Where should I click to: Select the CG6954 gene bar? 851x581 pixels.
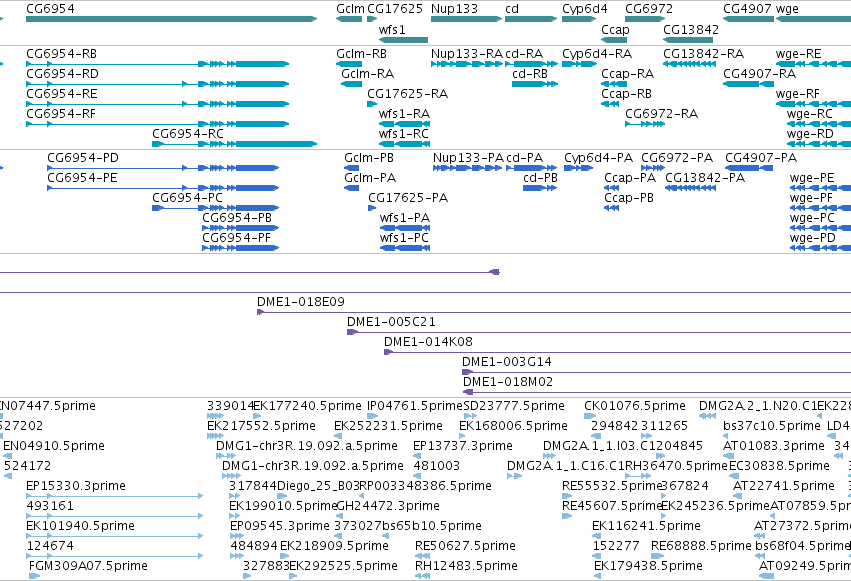tap(172, 19)
